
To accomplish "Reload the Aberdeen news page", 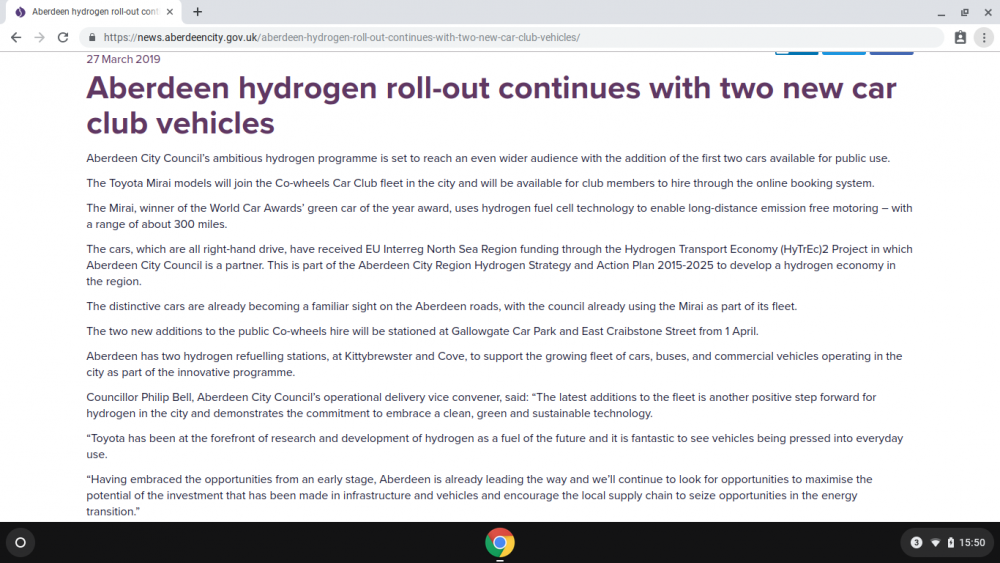I will [x=62, y=38].
